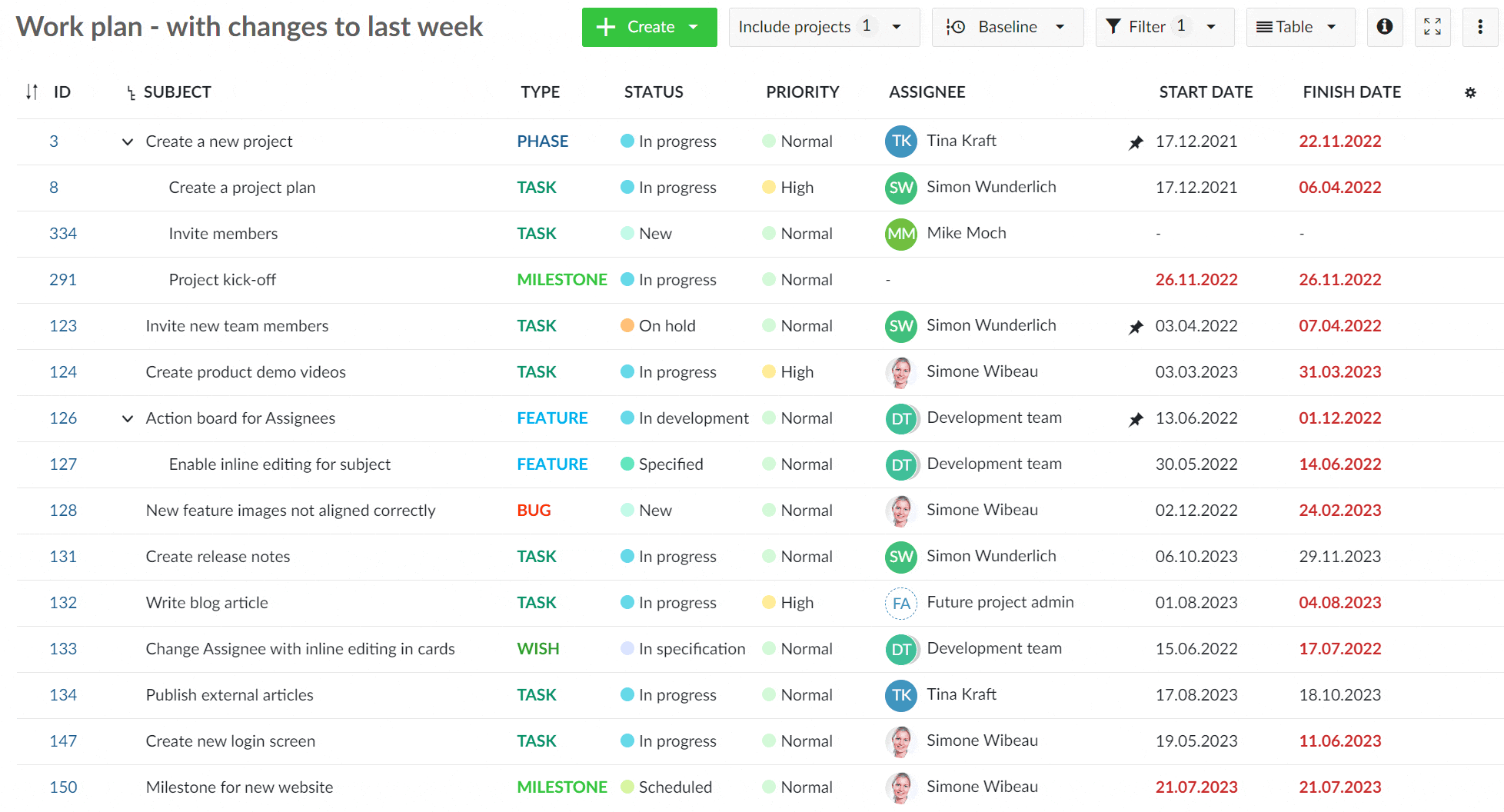
Task: Click the sort icon next to ID
Action: pos(31,92)
